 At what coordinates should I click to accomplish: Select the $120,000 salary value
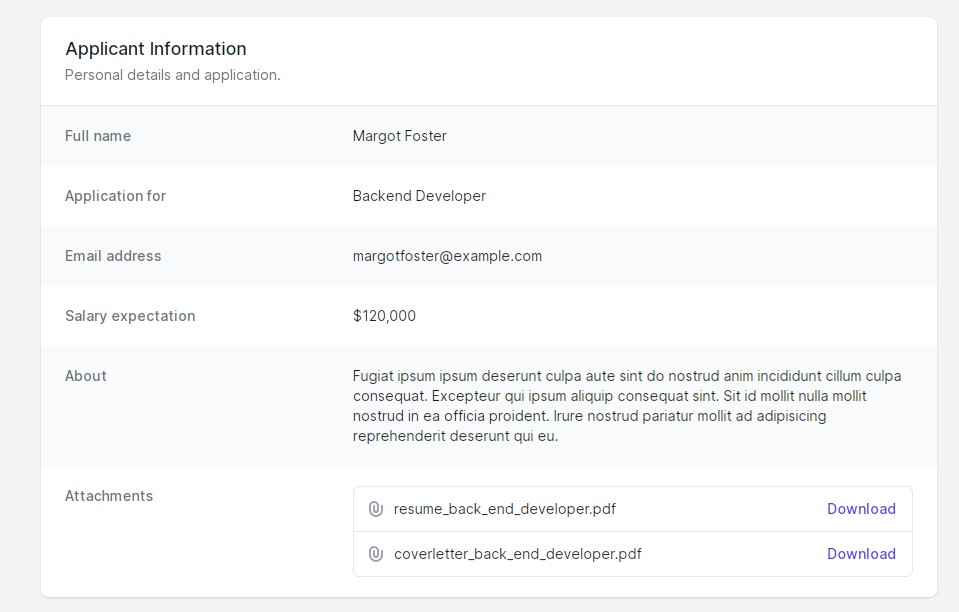384,316
